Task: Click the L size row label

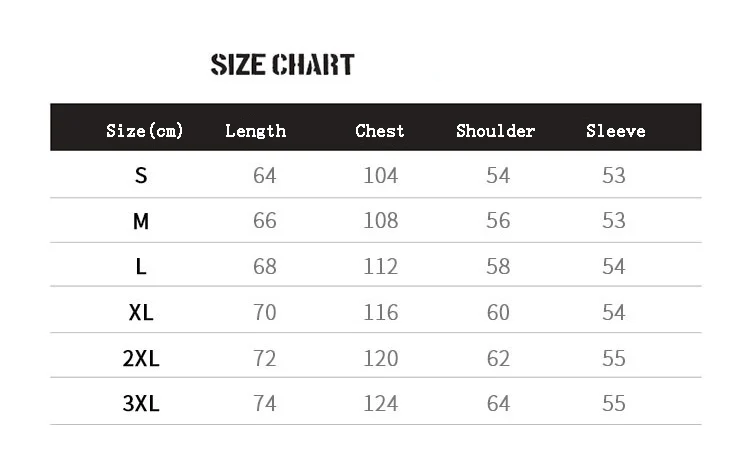Action: (141, 267)
